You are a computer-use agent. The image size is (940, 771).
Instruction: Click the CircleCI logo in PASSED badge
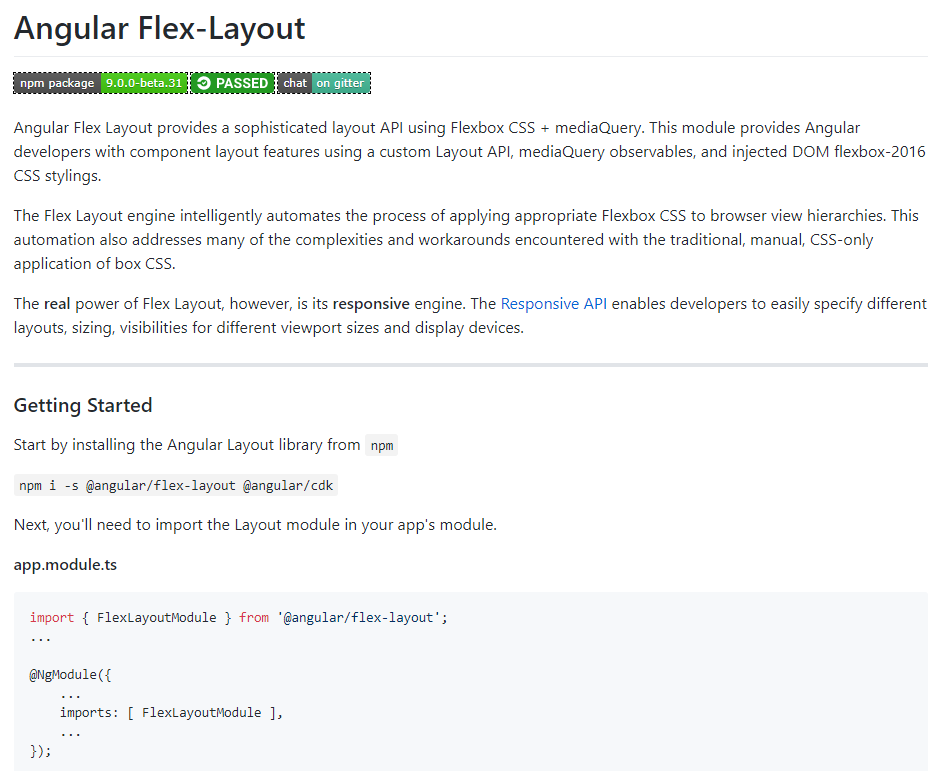pos(204,83)
